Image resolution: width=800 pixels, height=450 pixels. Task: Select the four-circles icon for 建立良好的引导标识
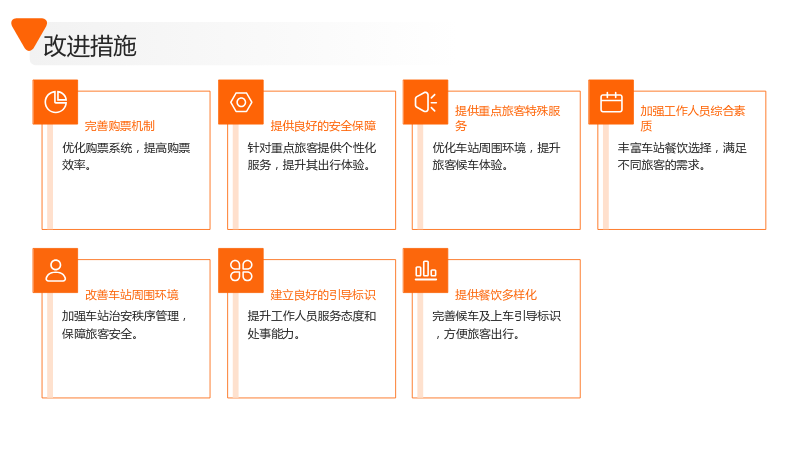point(241,270)
